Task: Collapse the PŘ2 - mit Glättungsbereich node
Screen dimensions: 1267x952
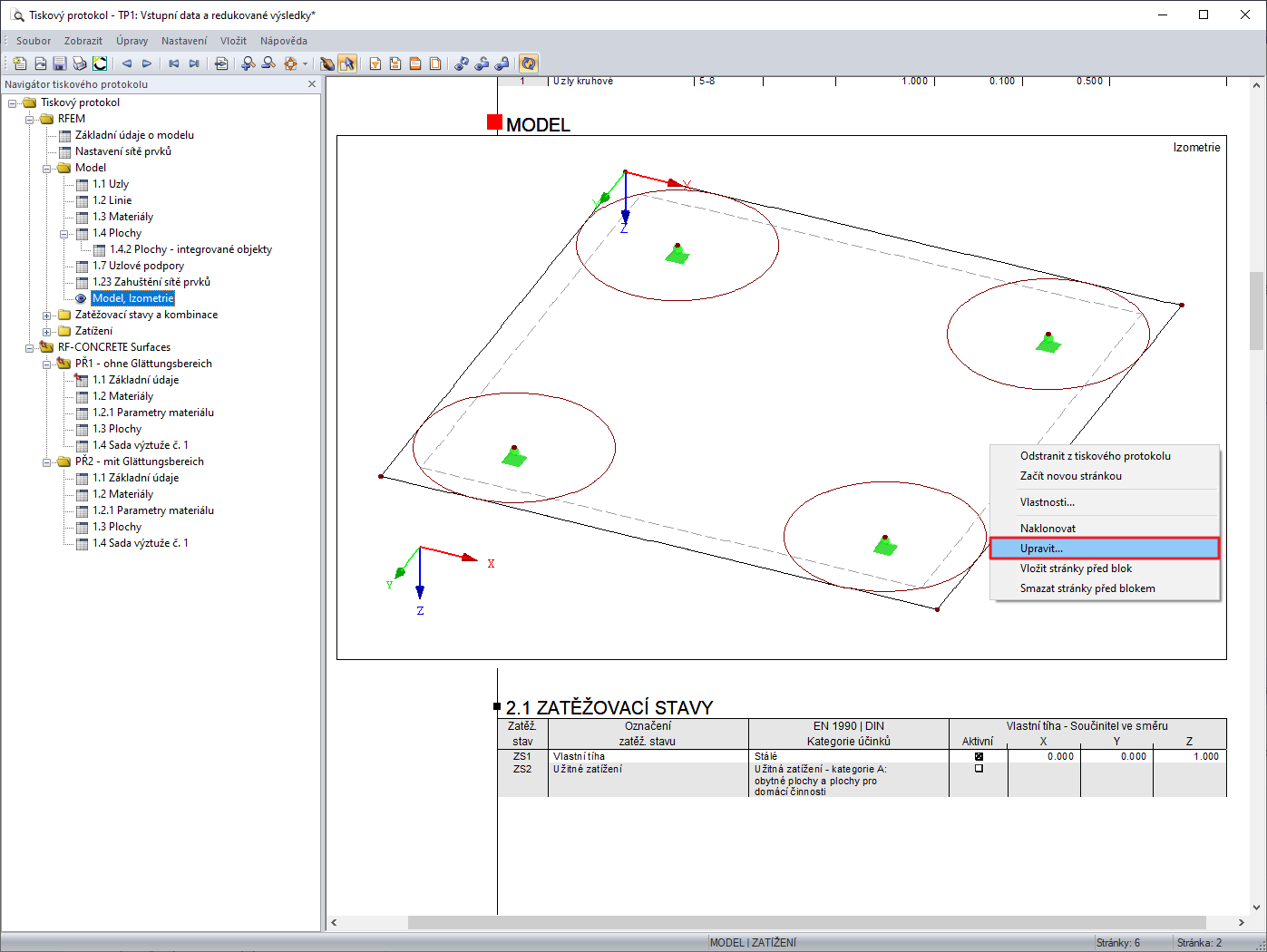Action: (x=47, y=461)
